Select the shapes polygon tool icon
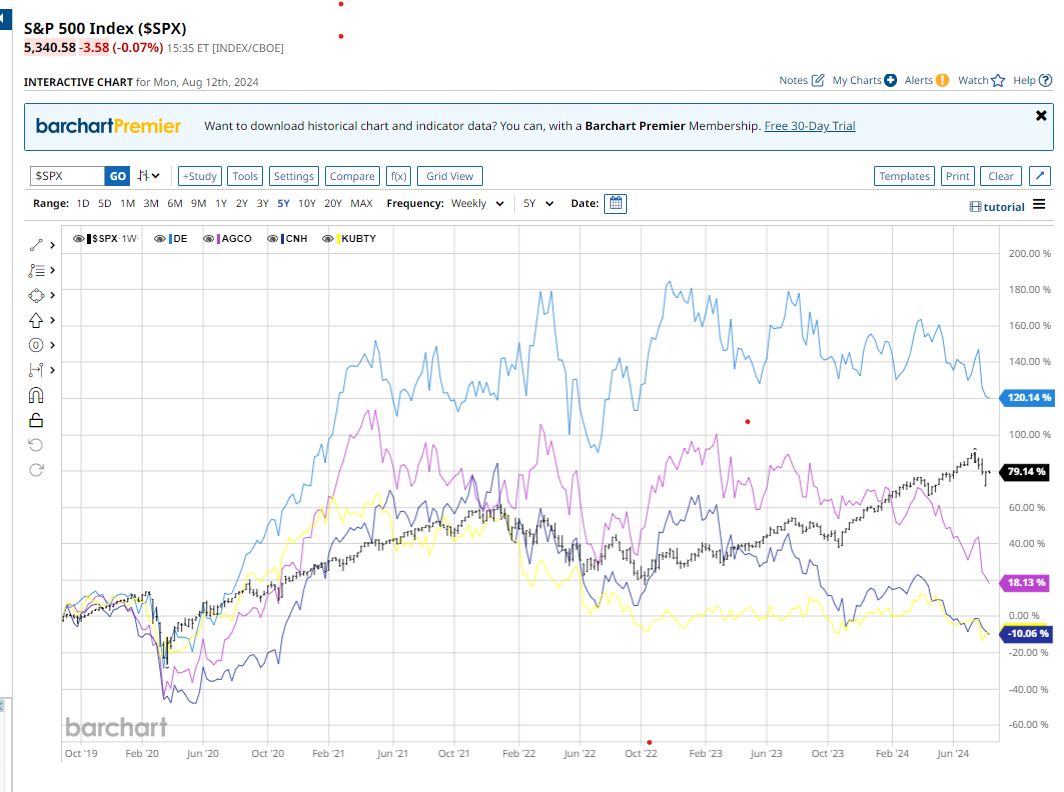 click(36, 295)
